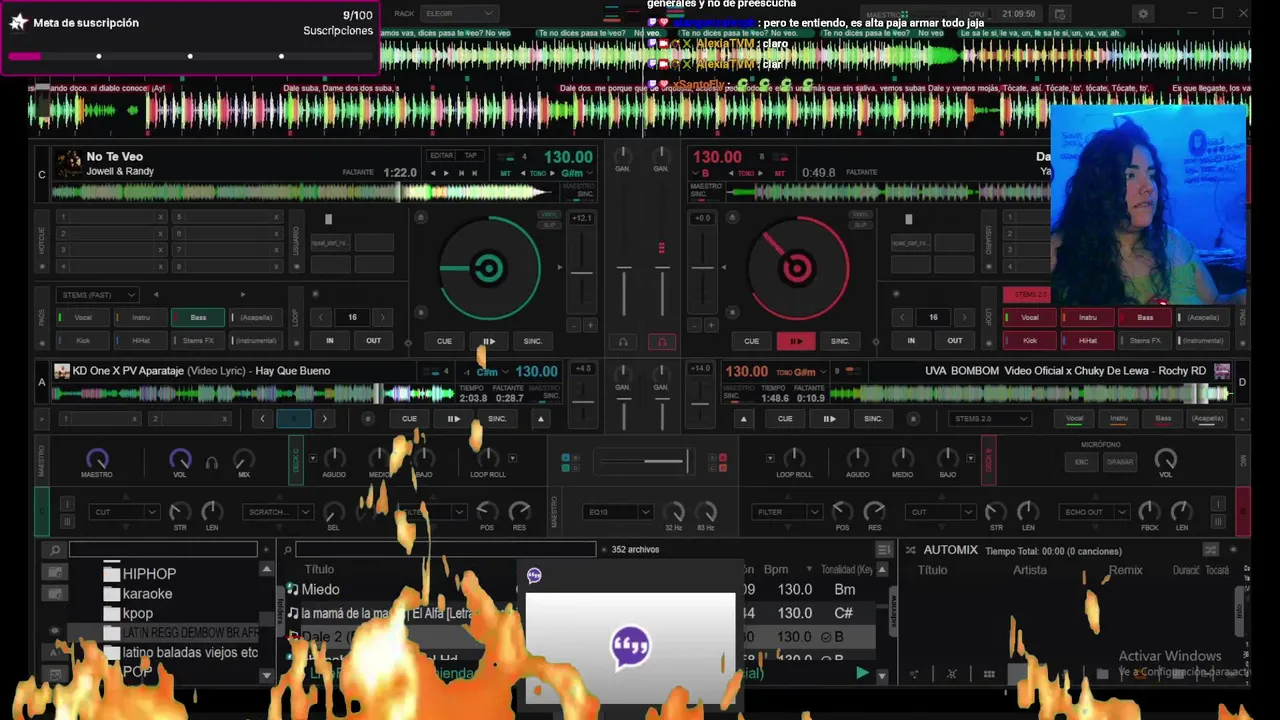Viewport: 1280px width, 720px height.
Task: Click Artista column header in Automix
Action: pos(1030,570)
